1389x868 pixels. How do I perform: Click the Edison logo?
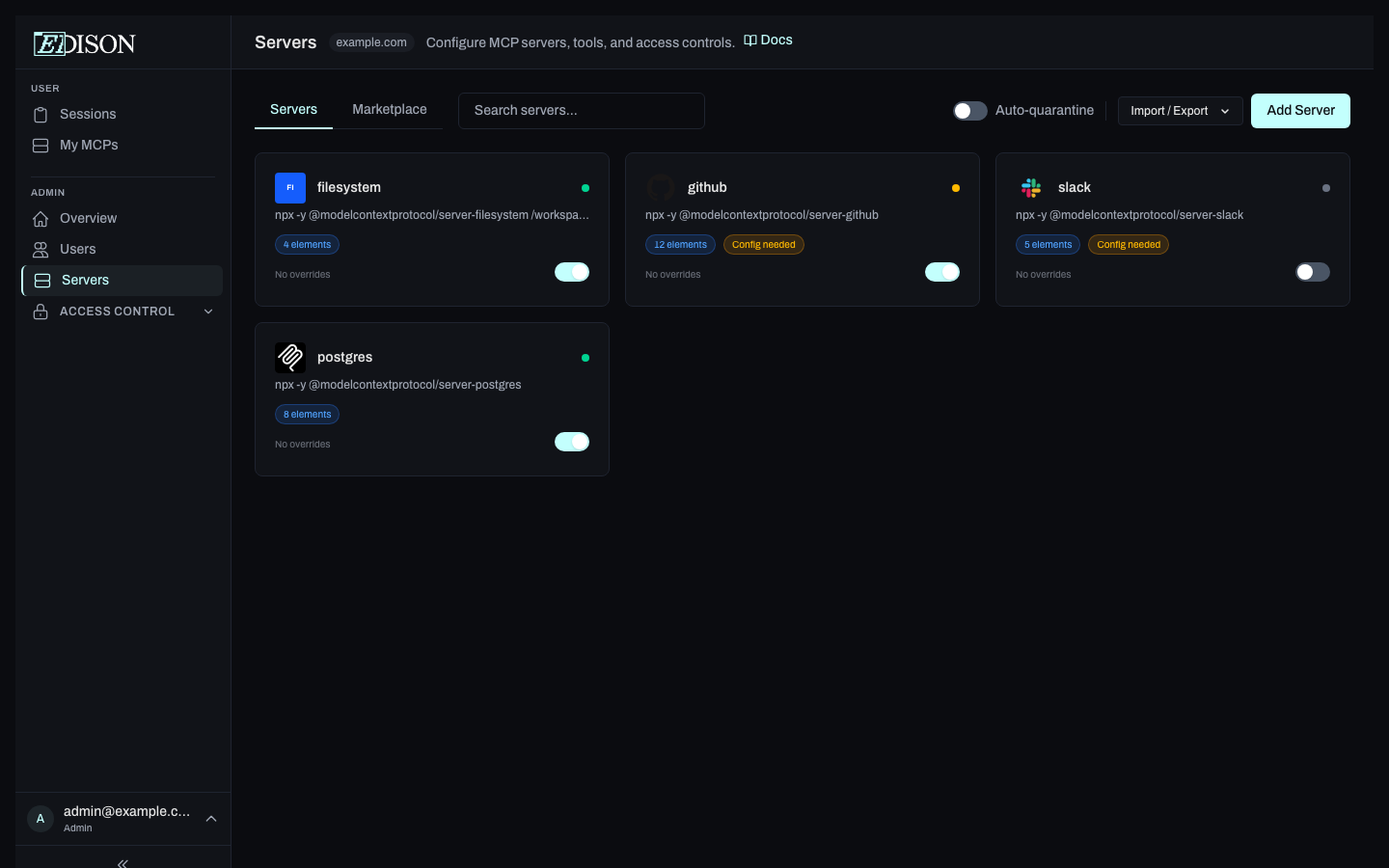click(x=84, y=42)
